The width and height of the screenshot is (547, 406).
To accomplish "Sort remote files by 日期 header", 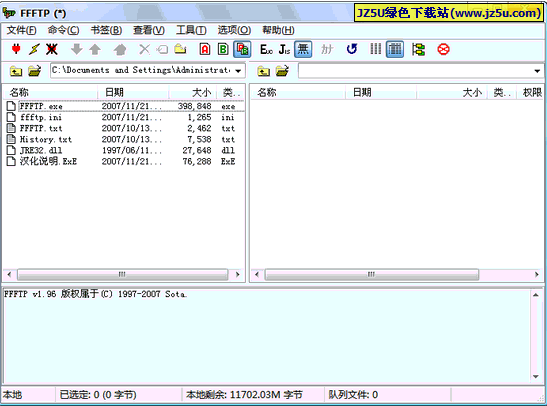I will click(x=381, y=92).
